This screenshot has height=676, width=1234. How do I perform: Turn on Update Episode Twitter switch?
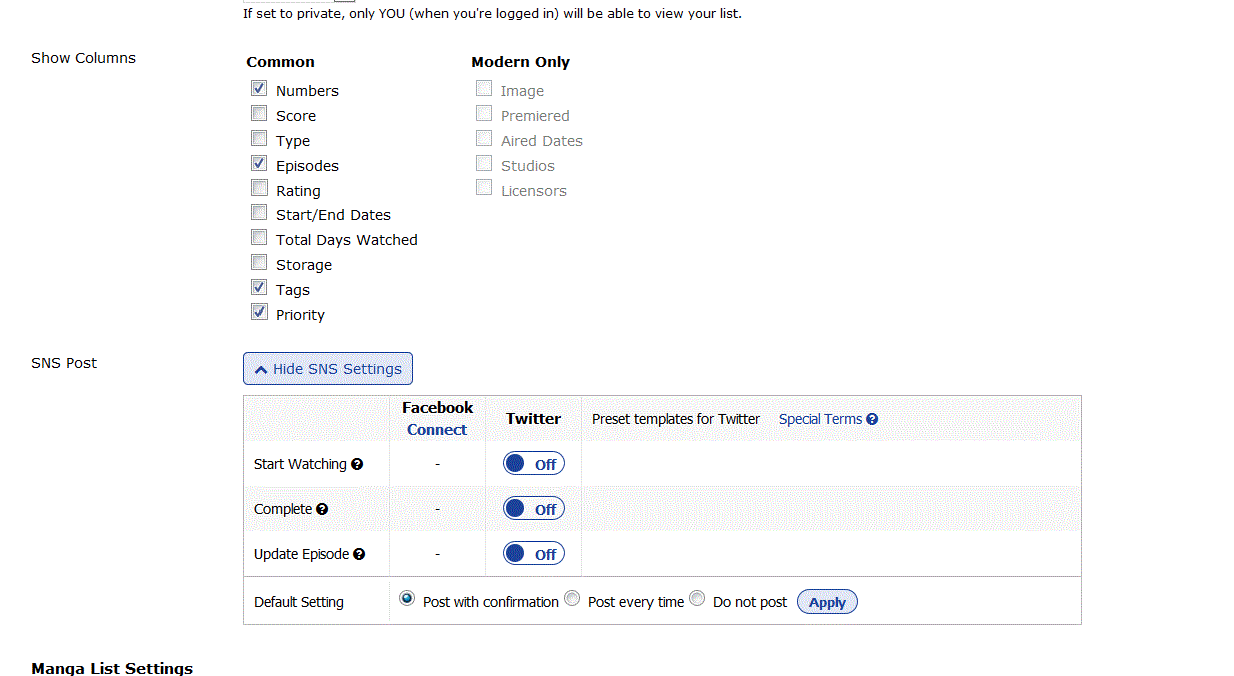(534, 554)
